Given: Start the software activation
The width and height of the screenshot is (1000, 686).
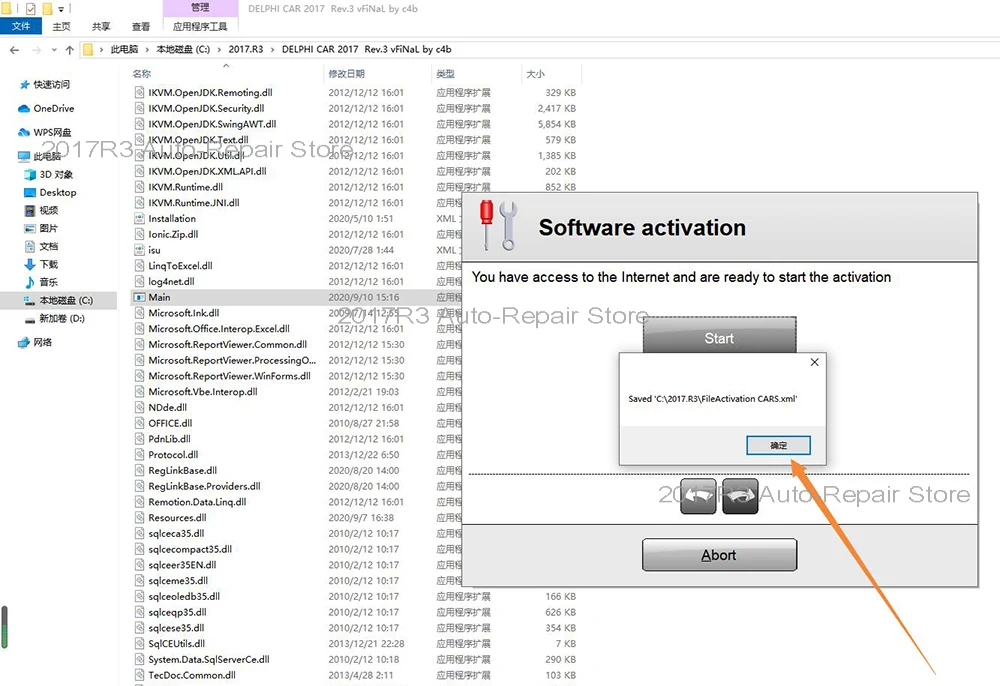Looking at the screenshot, I should pos(719,337).
